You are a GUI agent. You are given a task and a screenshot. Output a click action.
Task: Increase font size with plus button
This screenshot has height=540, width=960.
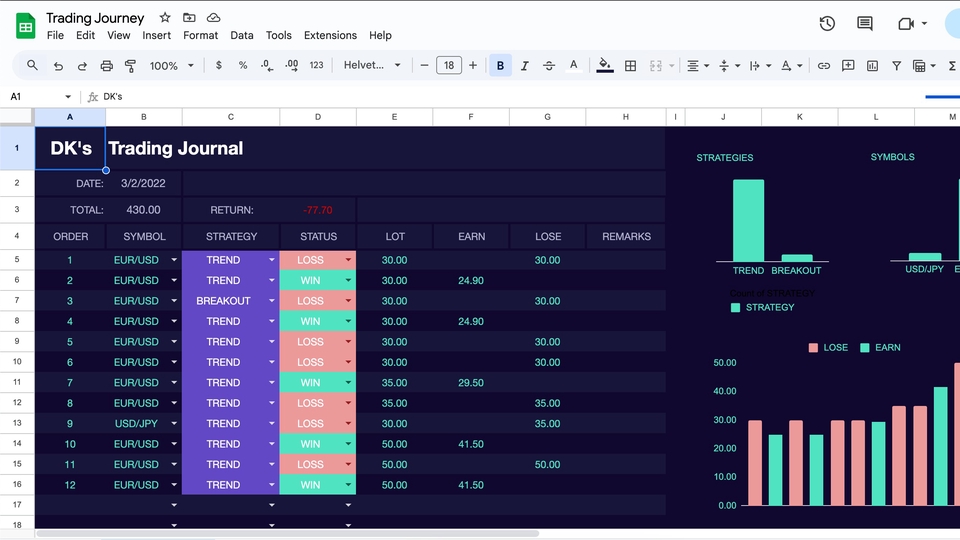(x=473, y=65)
